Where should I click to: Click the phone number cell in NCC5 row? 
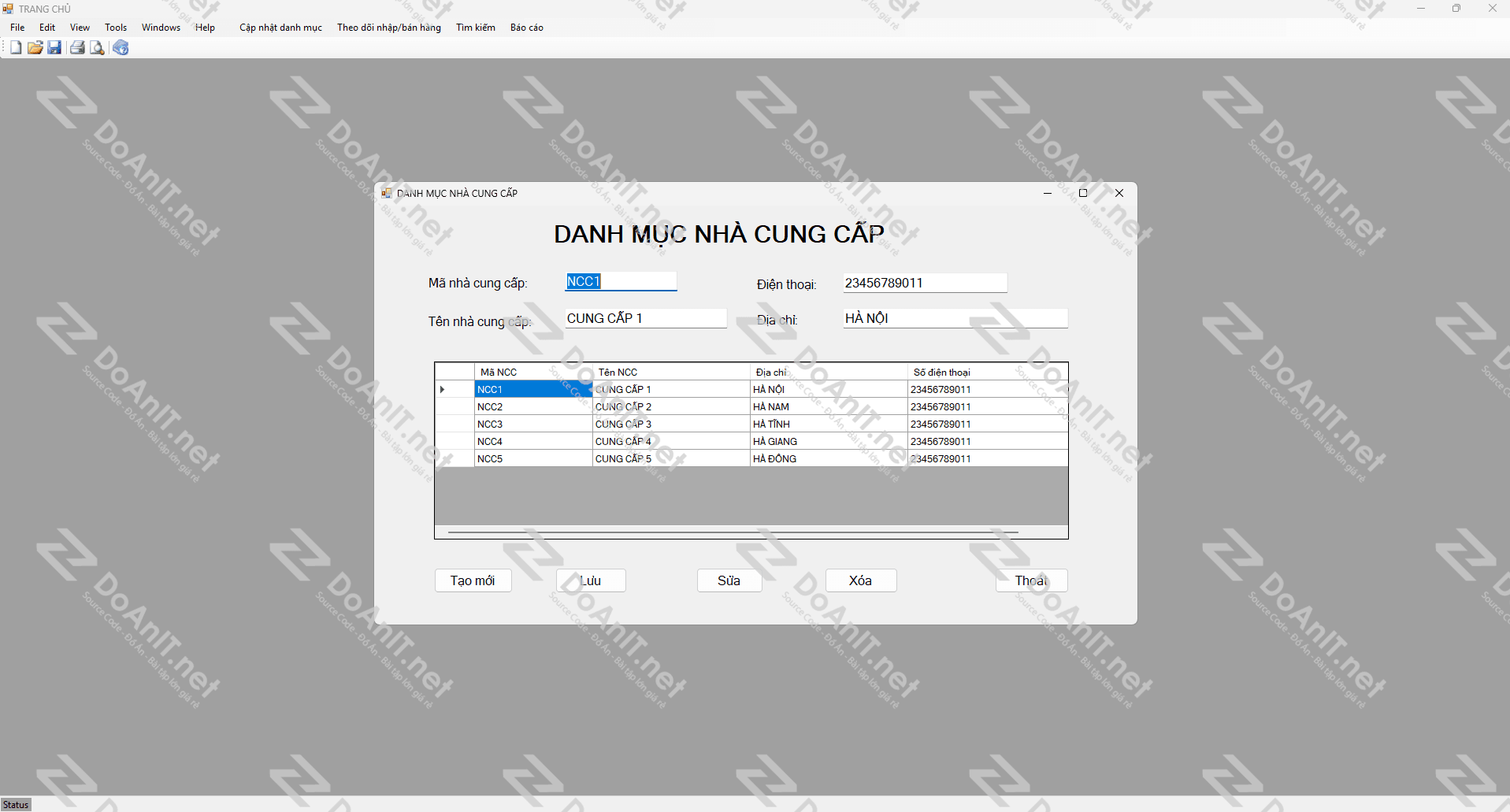pyautogui.click(x=988, y=458)
